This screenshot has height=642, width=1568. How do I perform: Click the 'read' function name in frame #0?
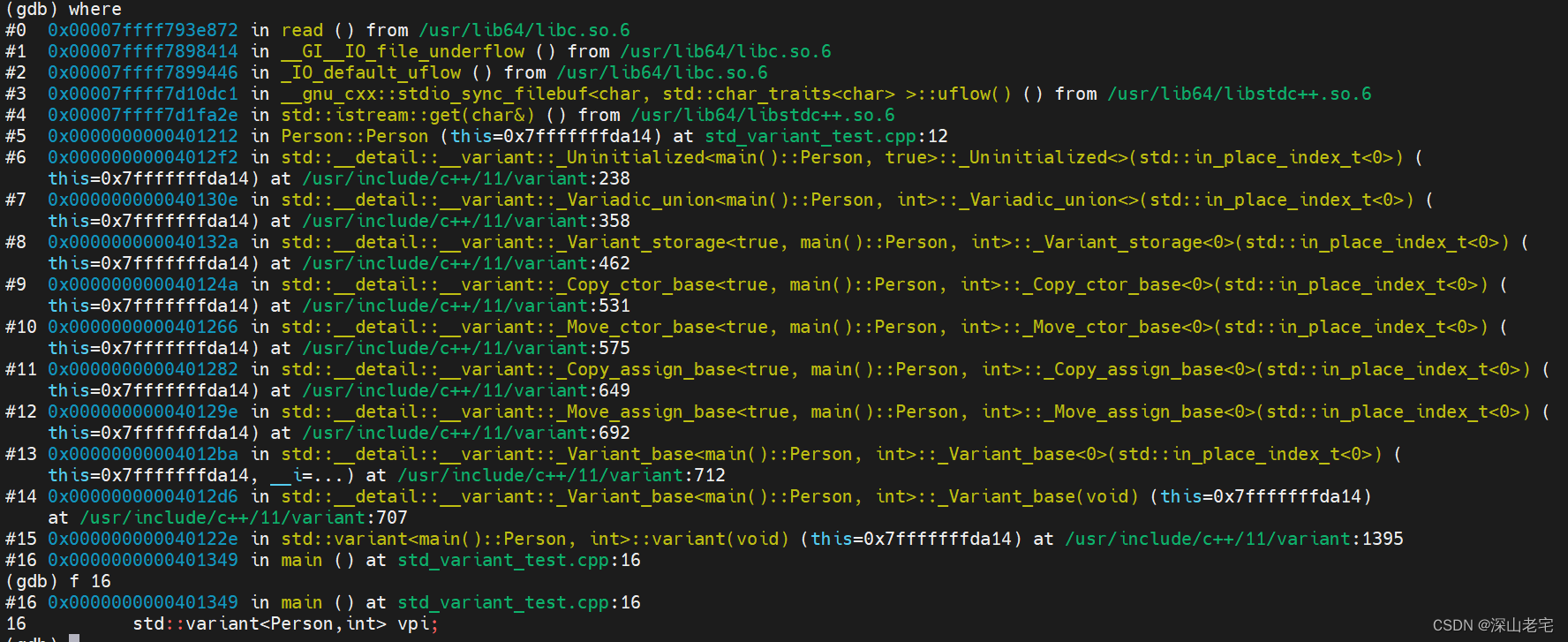(x=303, y=30)
